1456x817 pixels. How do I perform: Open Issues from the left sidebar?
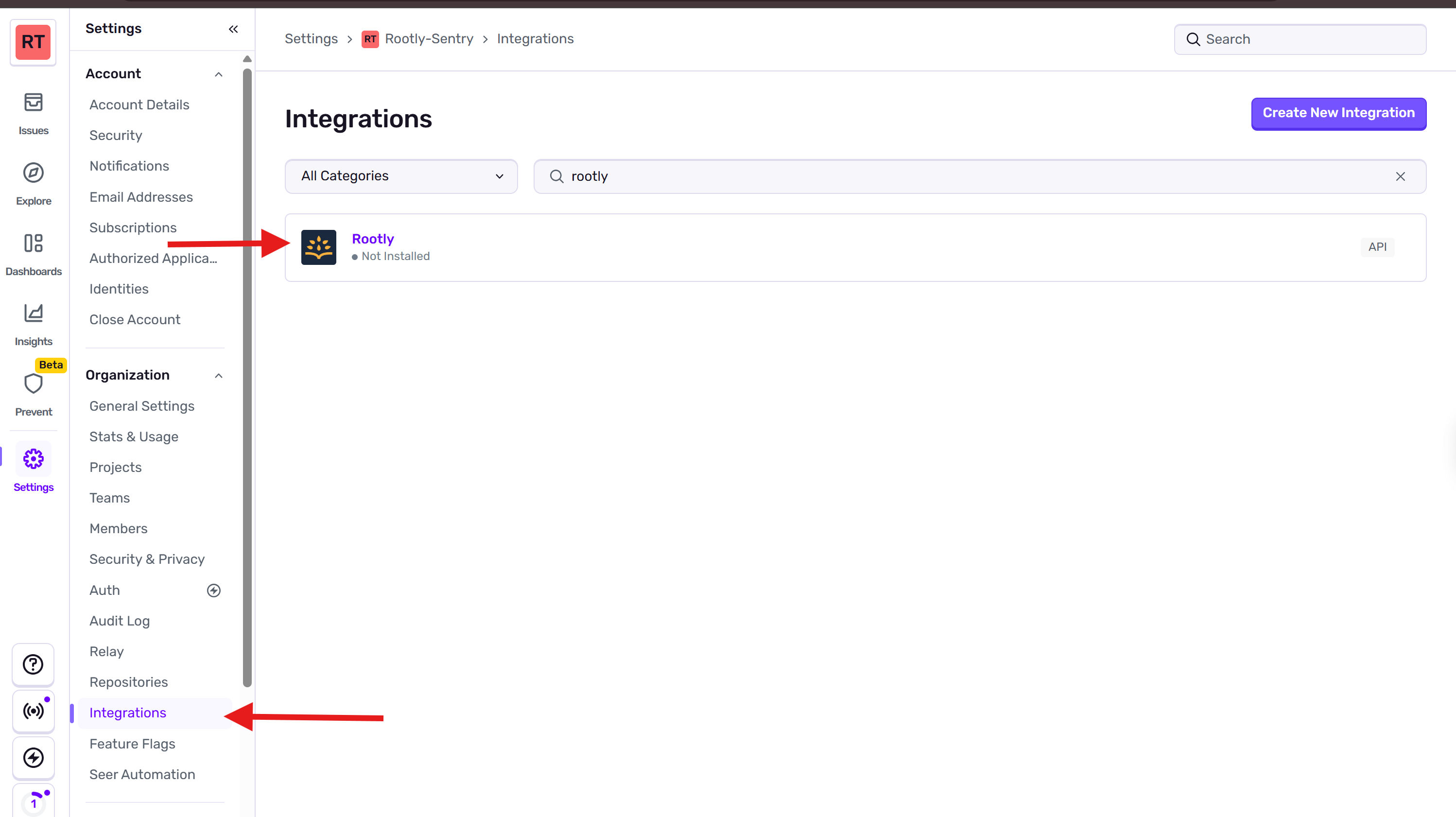(x=33, y=112)
